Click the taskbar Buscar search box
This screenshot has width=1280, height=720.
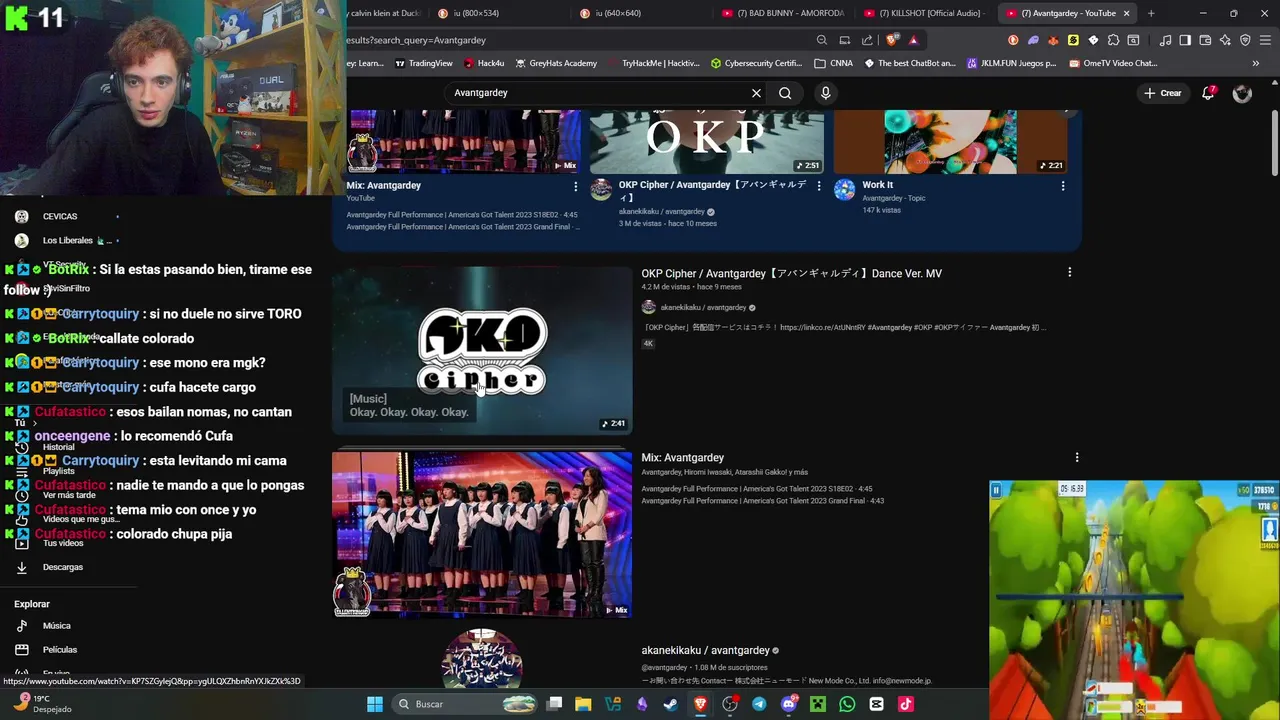(464, 704)
